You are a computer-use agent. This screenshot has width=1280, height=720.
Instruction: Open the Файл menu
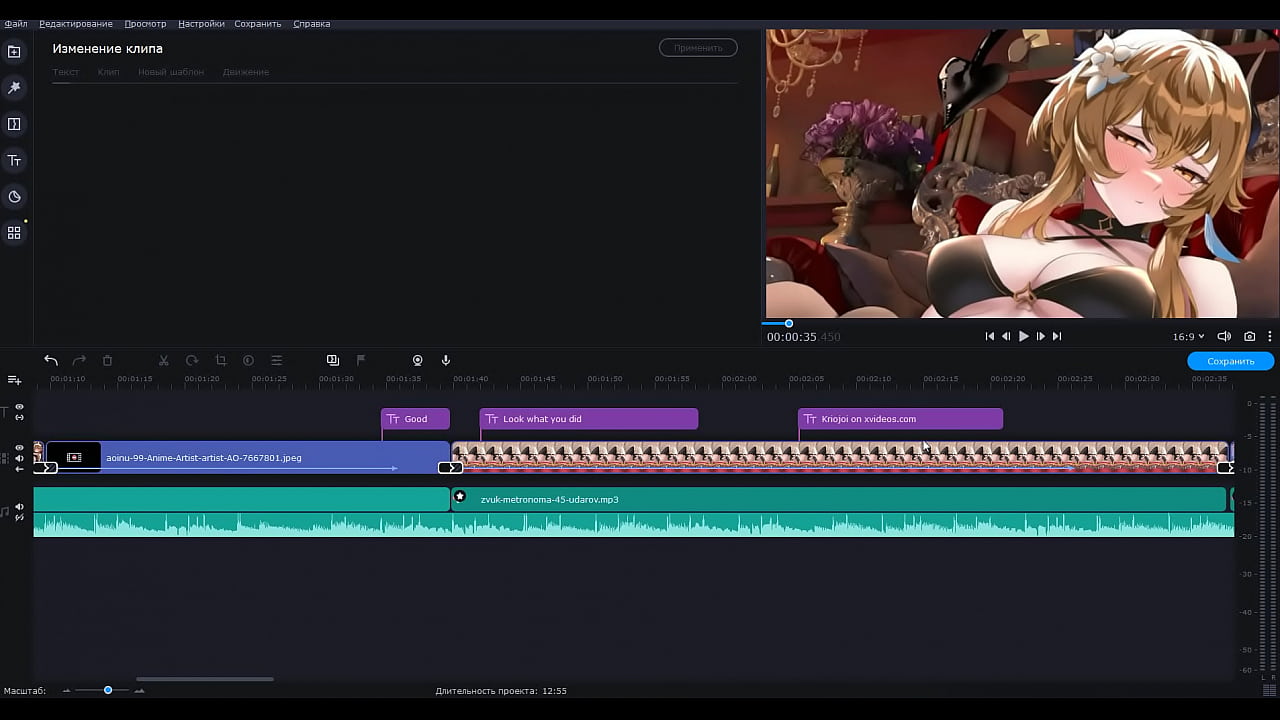pyautogui.click(x=16, y=24)
